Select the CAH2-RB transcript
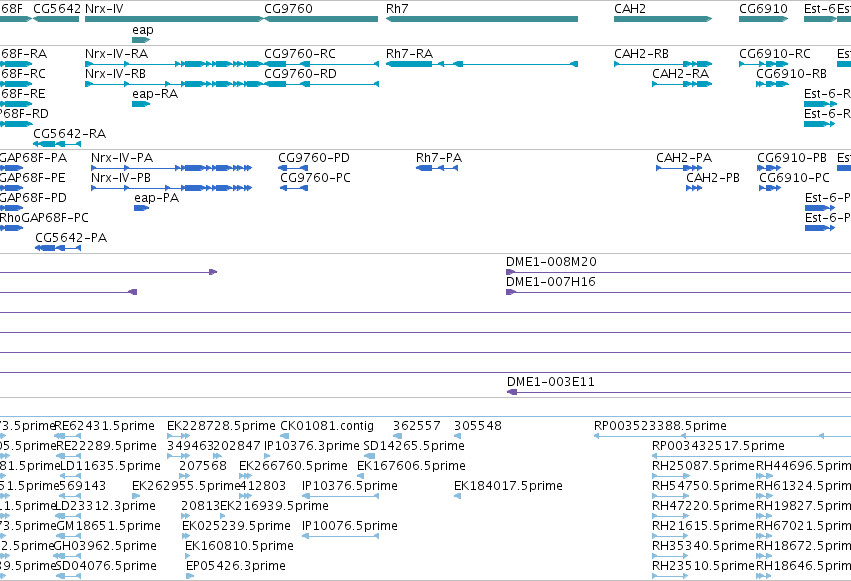 (x=663, y=64)
